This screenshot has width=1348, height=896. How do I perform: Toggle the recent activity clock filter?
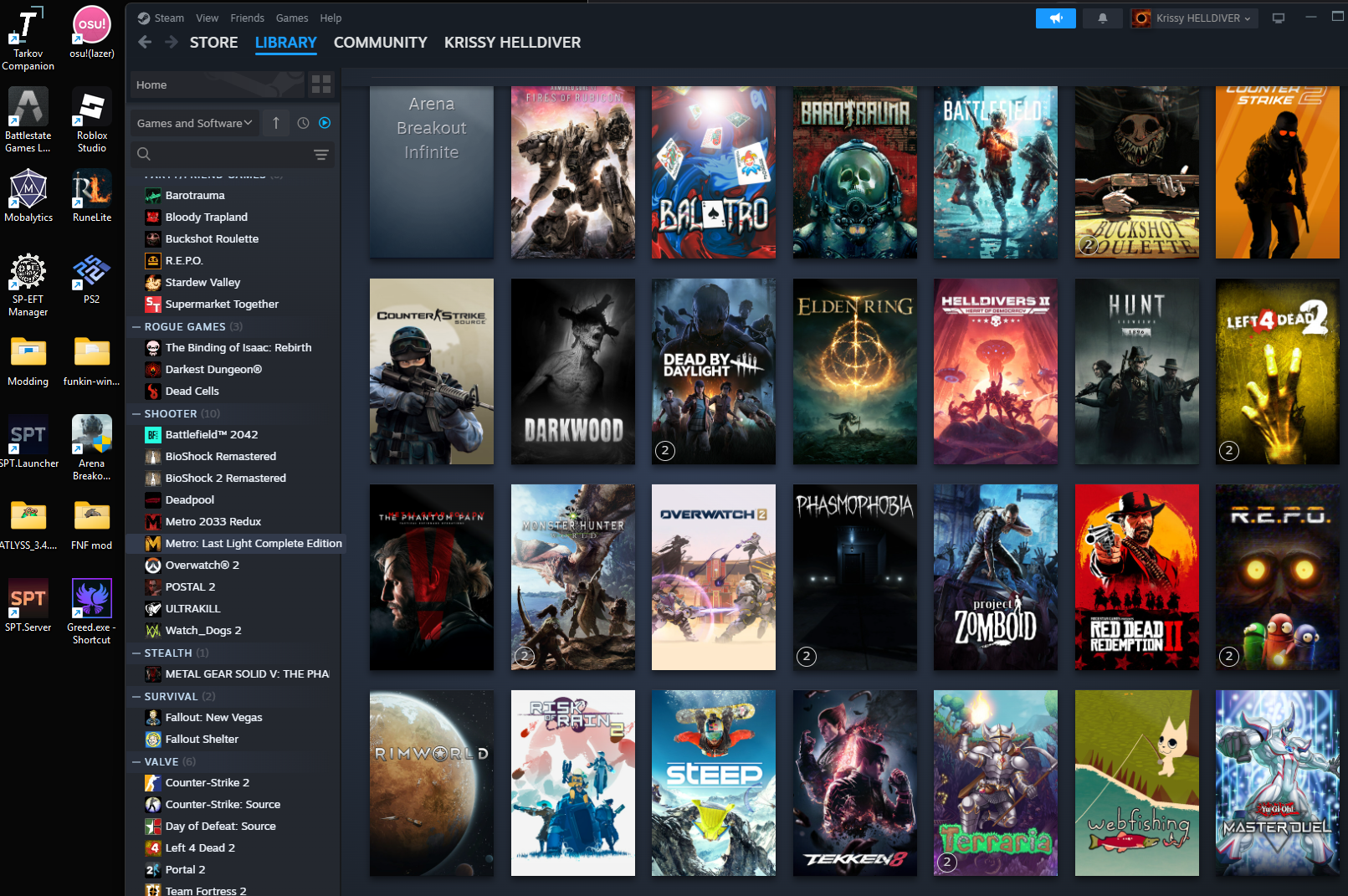[303, 123]
